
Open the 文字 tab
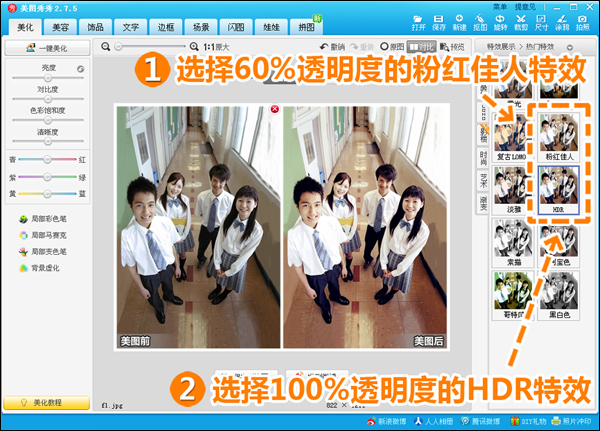[x=131, y=27]
